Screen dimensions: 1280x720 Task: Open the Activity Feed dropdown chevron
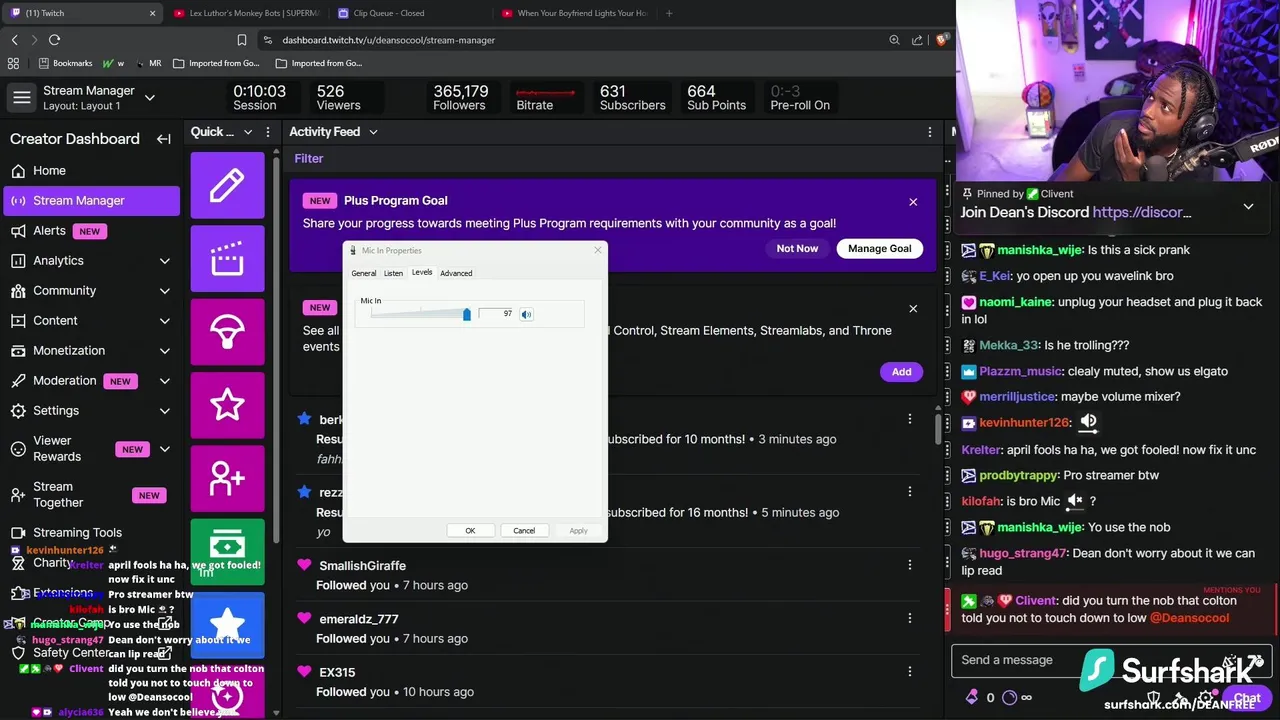pyautogui.click(x=373, y=132)
